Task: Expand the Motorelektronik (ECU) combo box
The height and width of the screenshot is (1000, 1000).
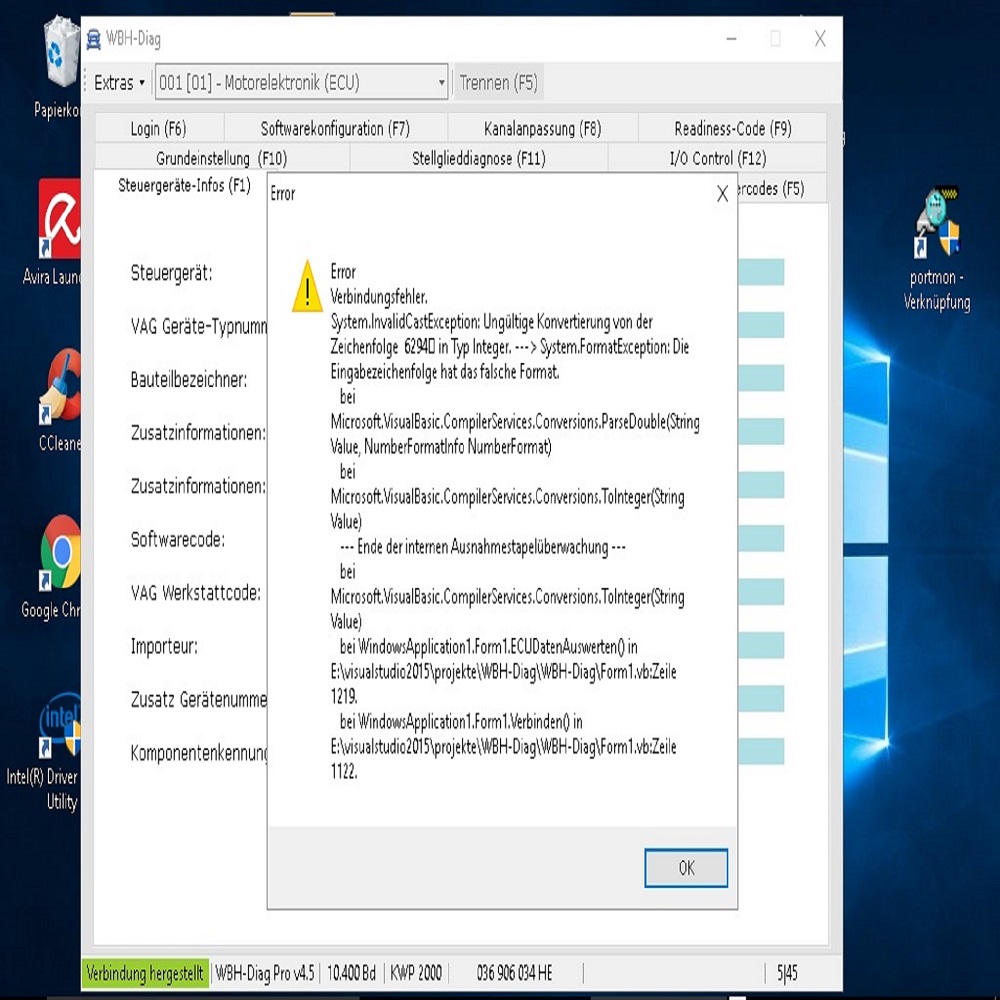Action: 441,83
